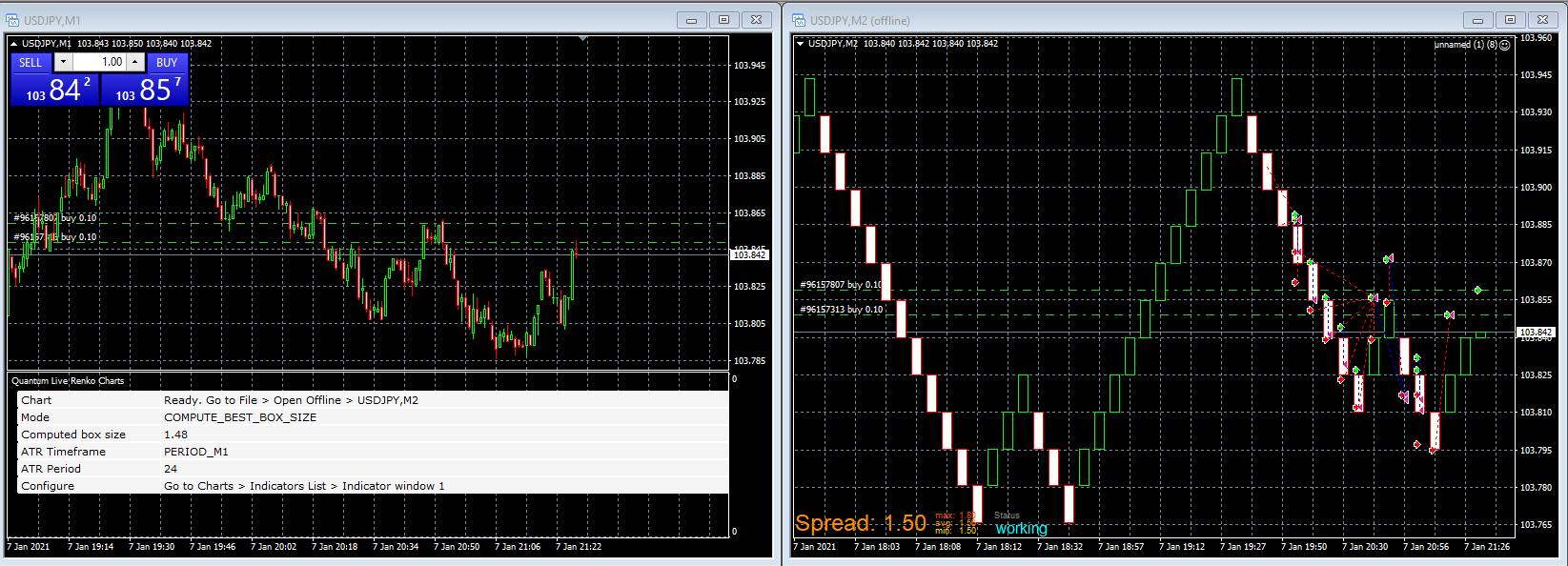
Task: Close the USDJPY,M1 chart window
Action: pyautogui.click(x=756, y=19)
